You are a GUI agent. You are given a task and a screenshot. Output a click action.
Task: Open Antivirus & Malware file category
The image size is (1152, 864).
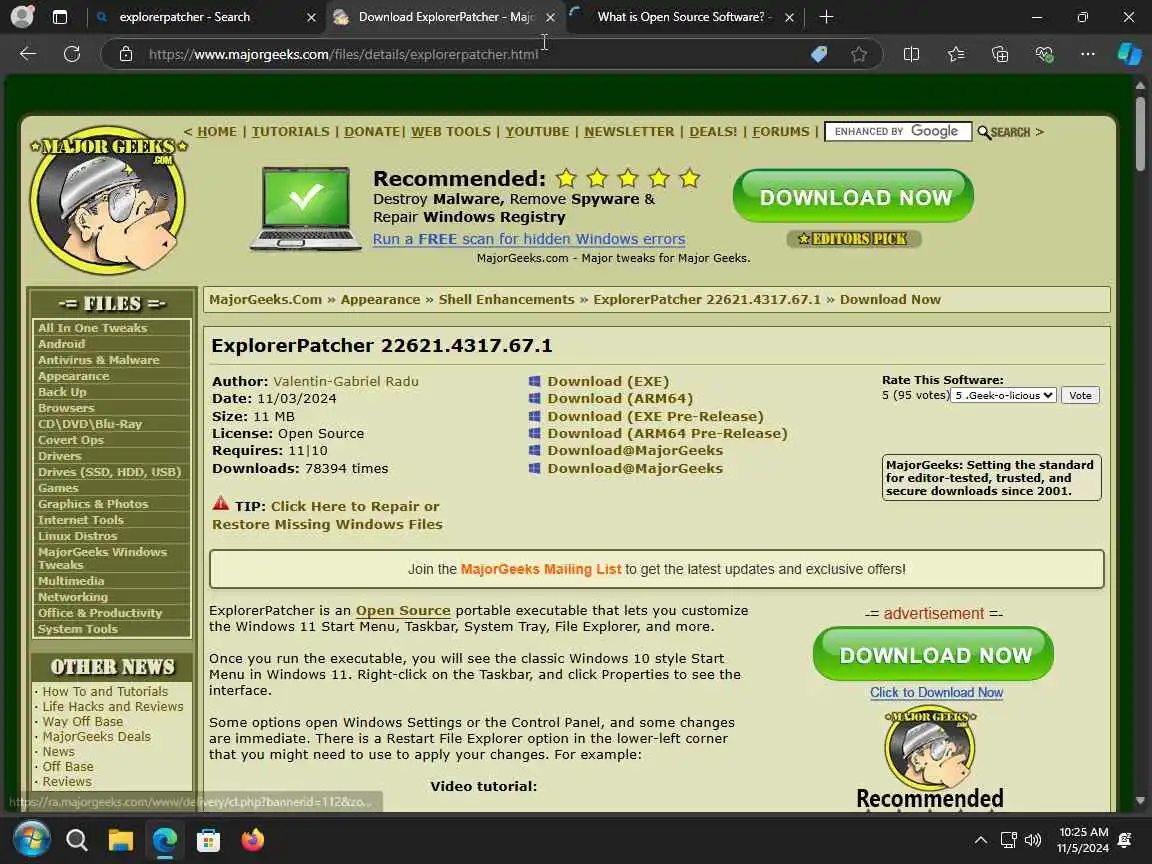(x=98, y=360)
